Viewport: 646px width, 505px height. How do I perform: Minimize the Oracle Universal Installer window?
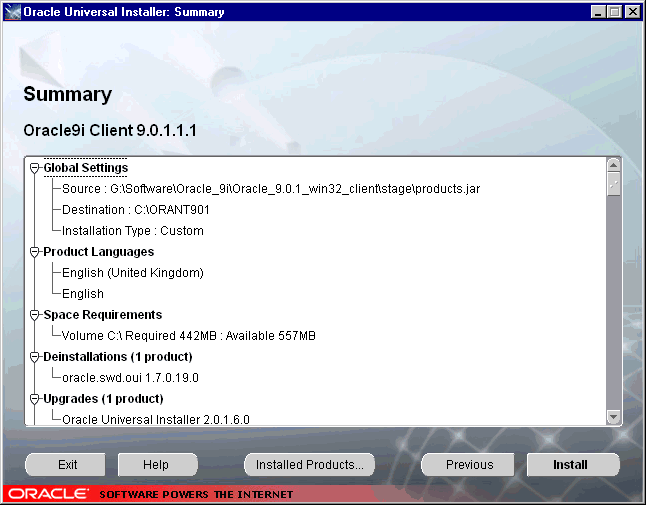pyautogui.click(x=598, y=12)
